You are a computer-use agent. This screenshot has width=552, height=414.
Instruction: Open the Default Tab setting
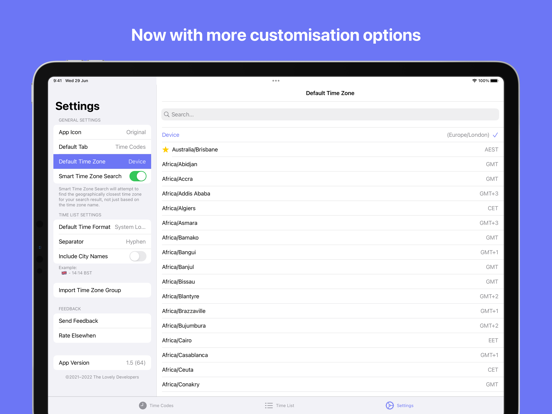click(x=102, y=147)
